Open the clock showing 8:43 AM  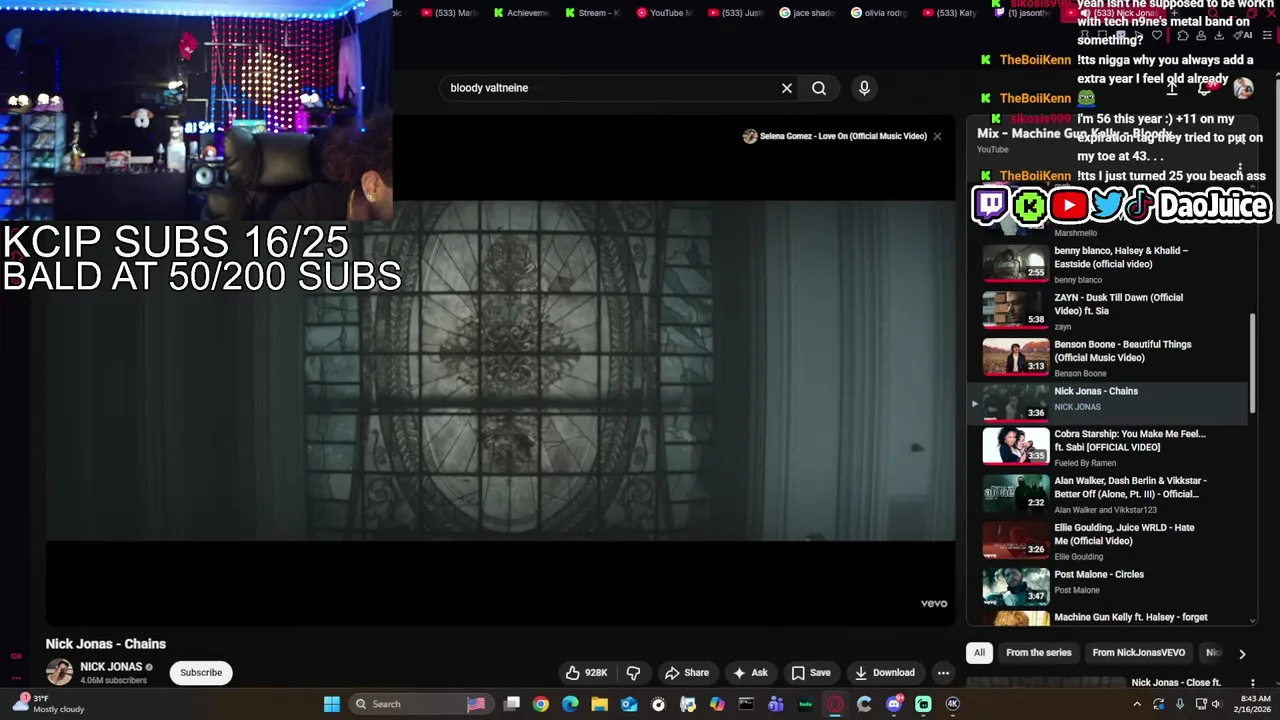[1254, 704]
